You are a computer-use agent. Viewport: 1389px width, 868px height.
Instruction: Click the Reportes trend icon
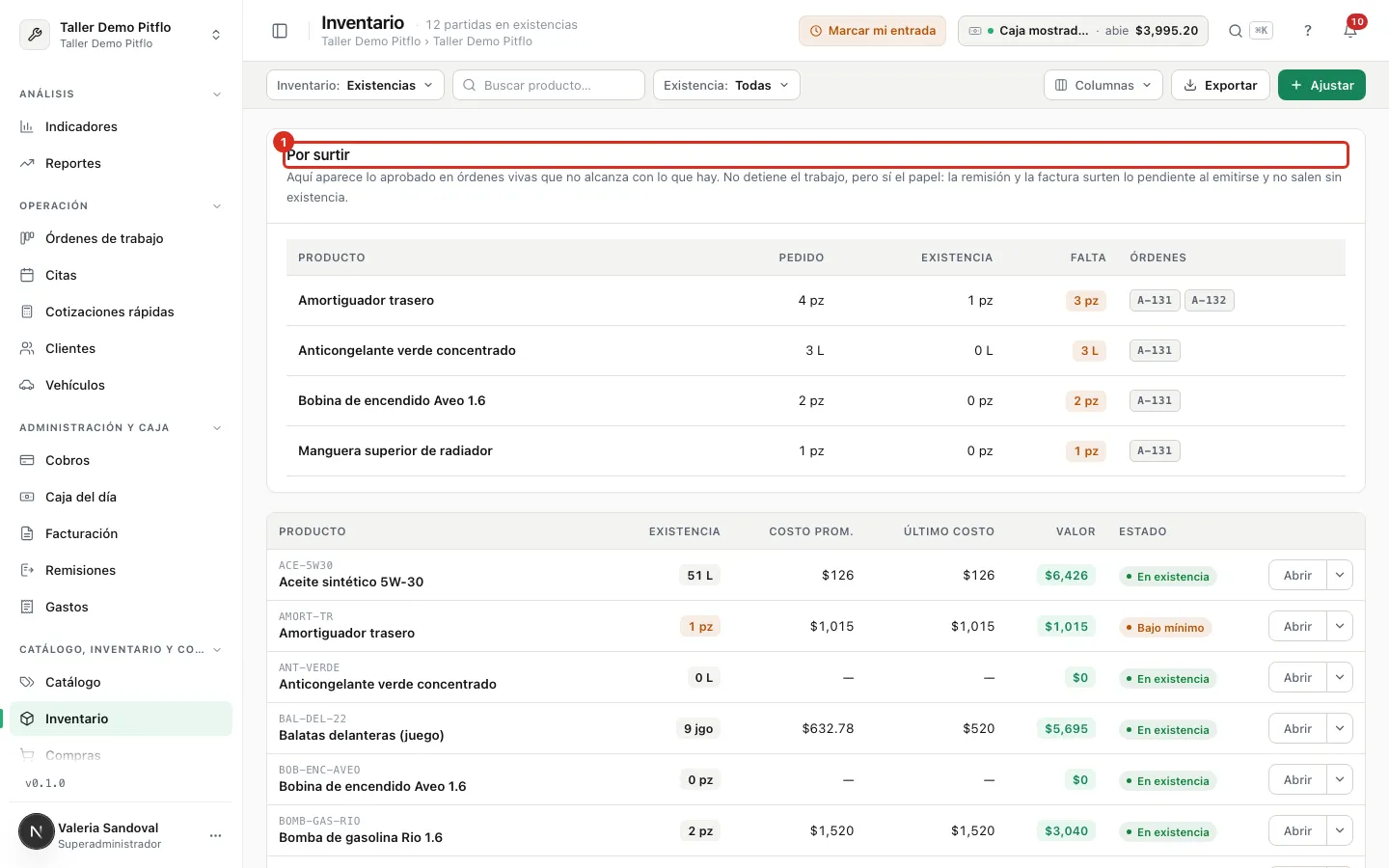tap(27, 163)
